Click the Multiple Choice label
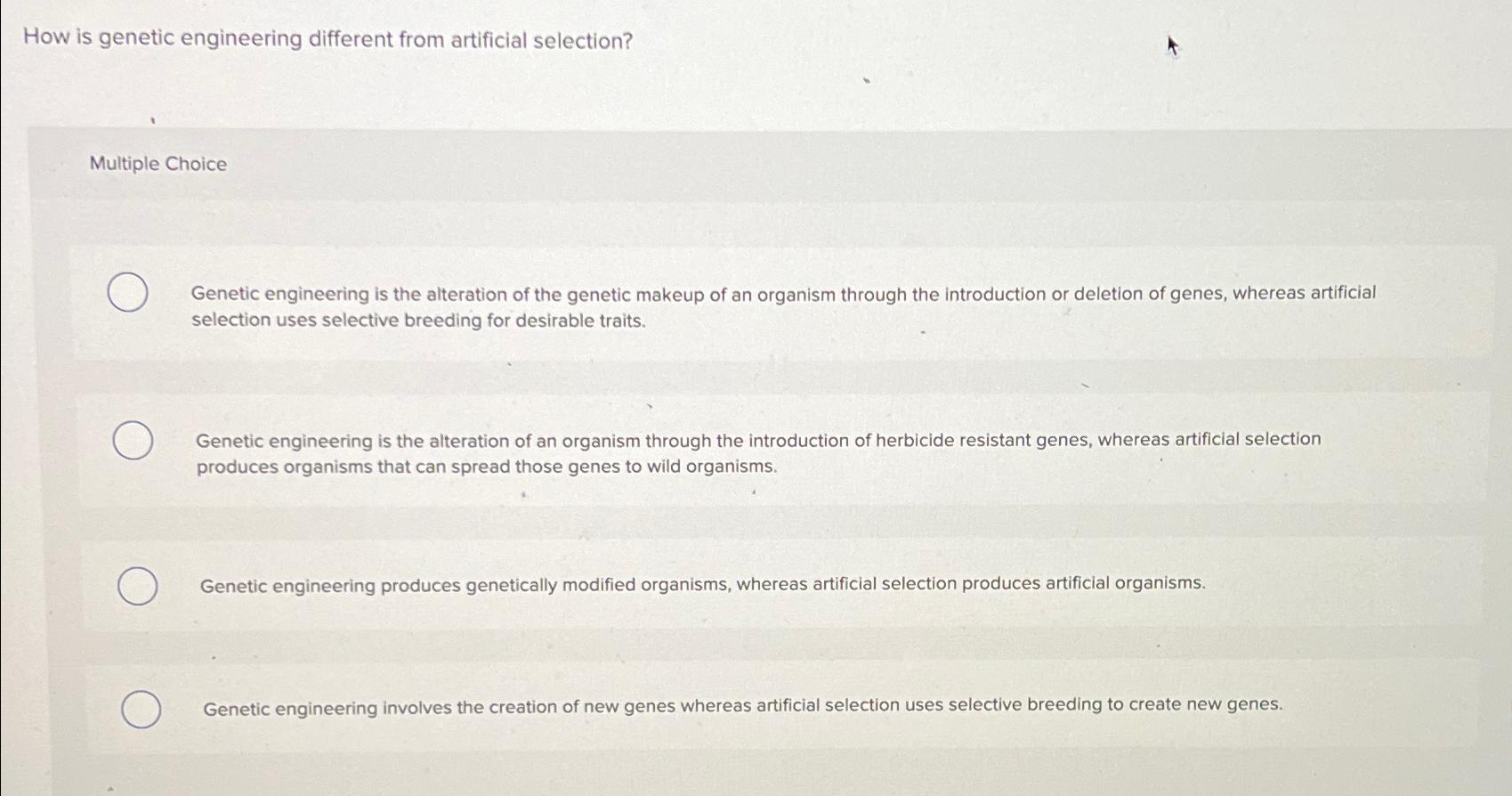 point(157,163)
